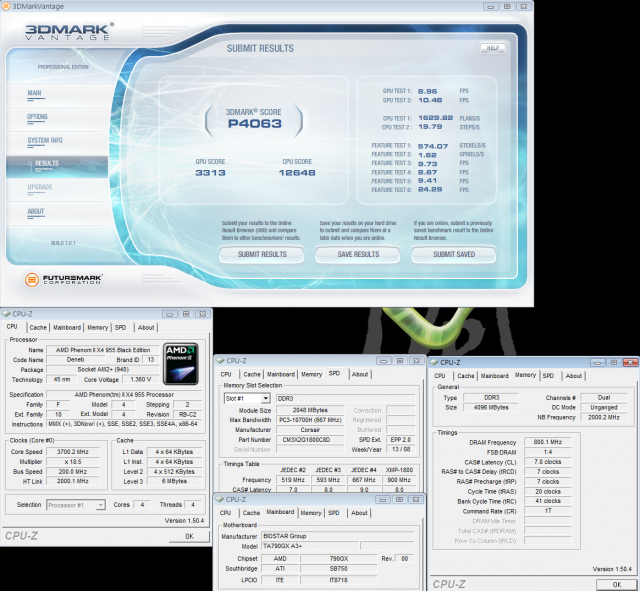Click the Submit Results button
Viewport: 640px width, 591px height.
coord(262,254)
